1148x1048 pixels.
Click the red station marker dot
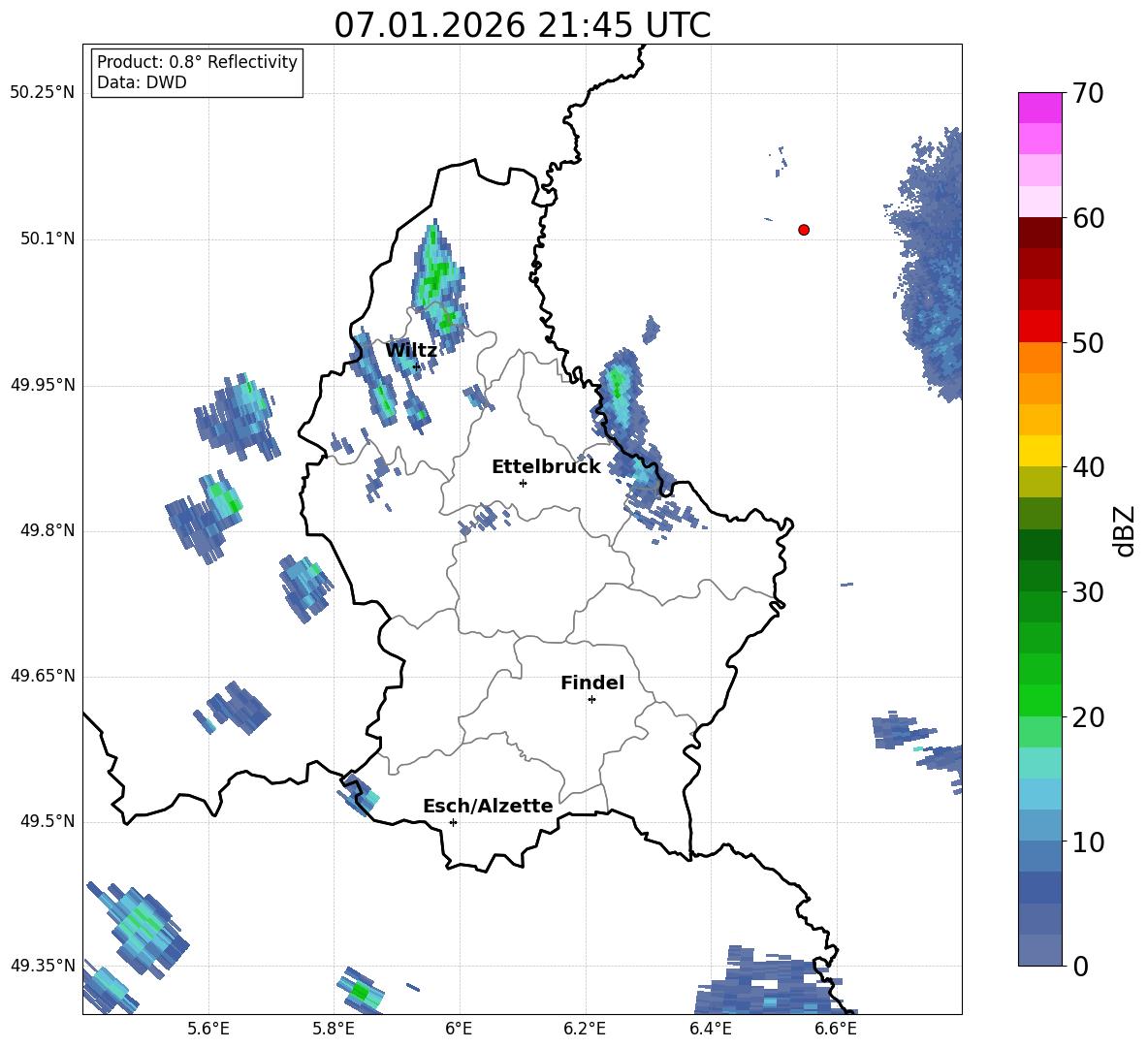click(804, 230)
